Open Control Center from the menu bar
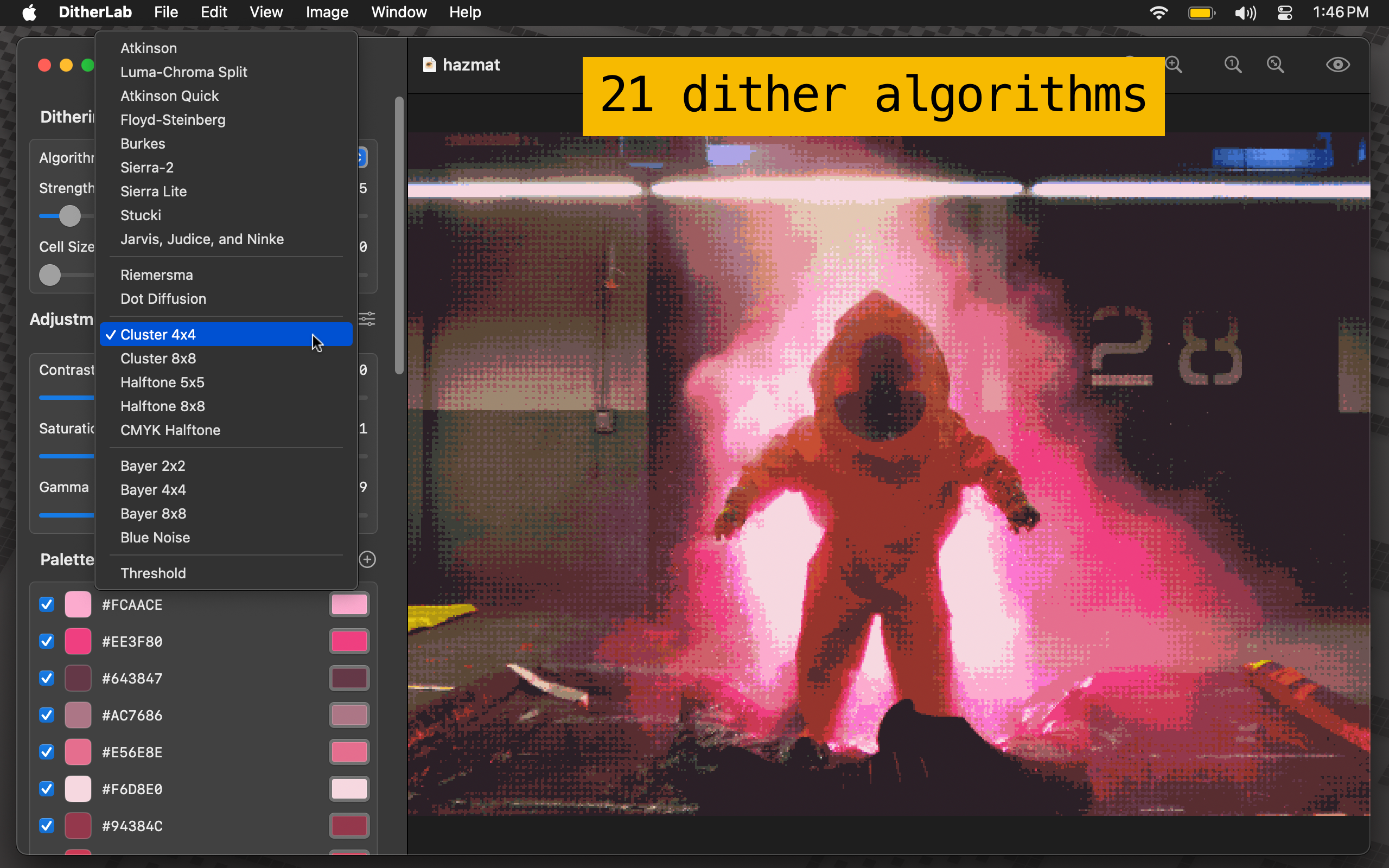Image resolution: width=1389 pixels, height=868 pixels. pos(1284,12)
